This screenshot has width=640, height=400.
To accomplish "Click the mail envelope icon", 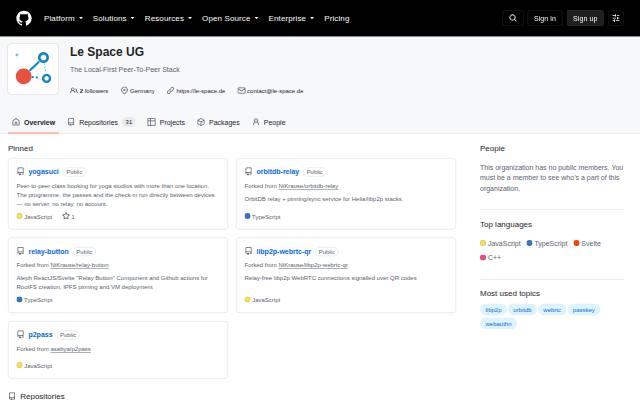I will click(x=241, y=91).
